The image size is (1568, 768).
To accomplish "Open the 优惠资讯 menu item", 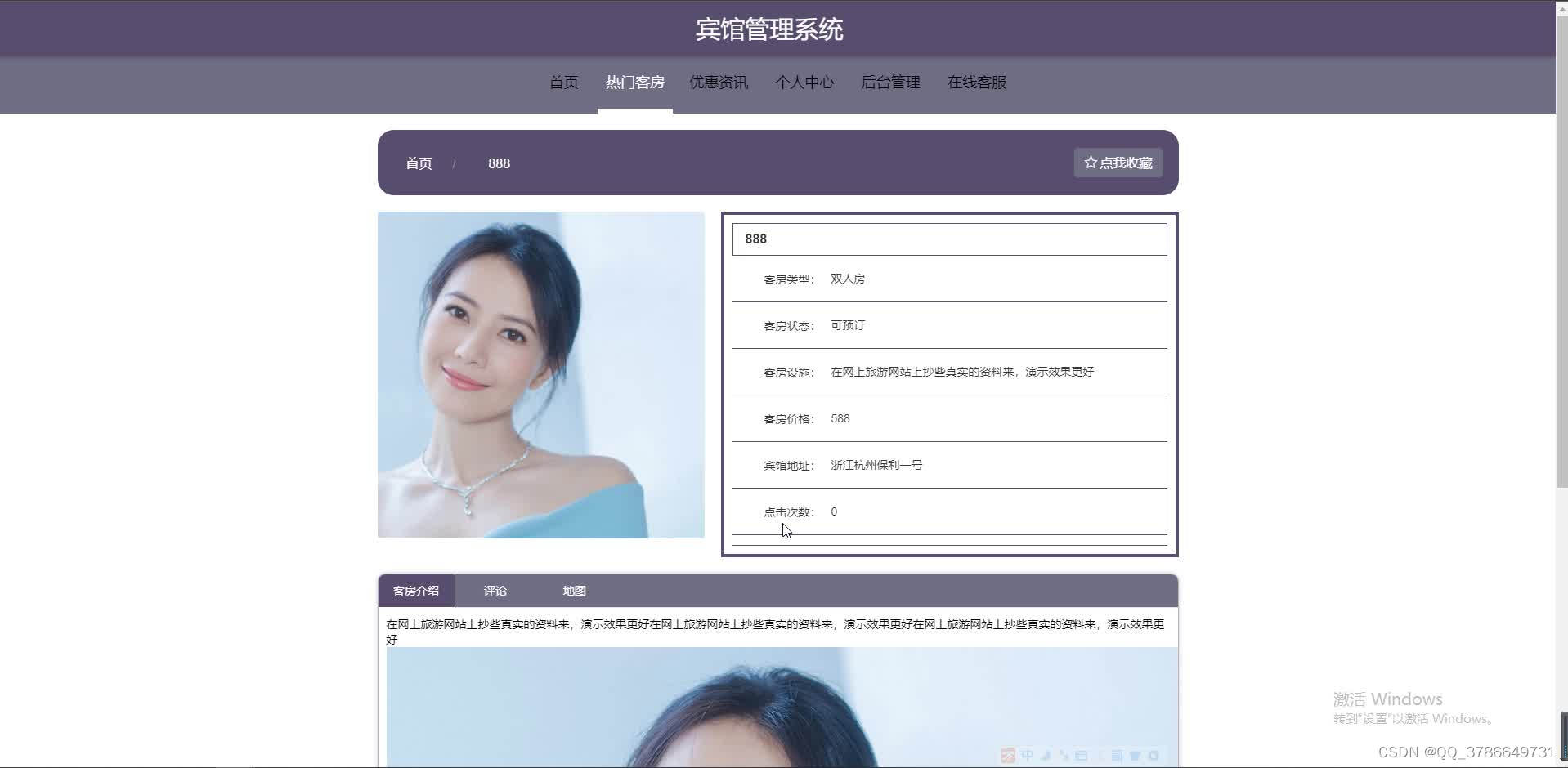I will 719,83.
